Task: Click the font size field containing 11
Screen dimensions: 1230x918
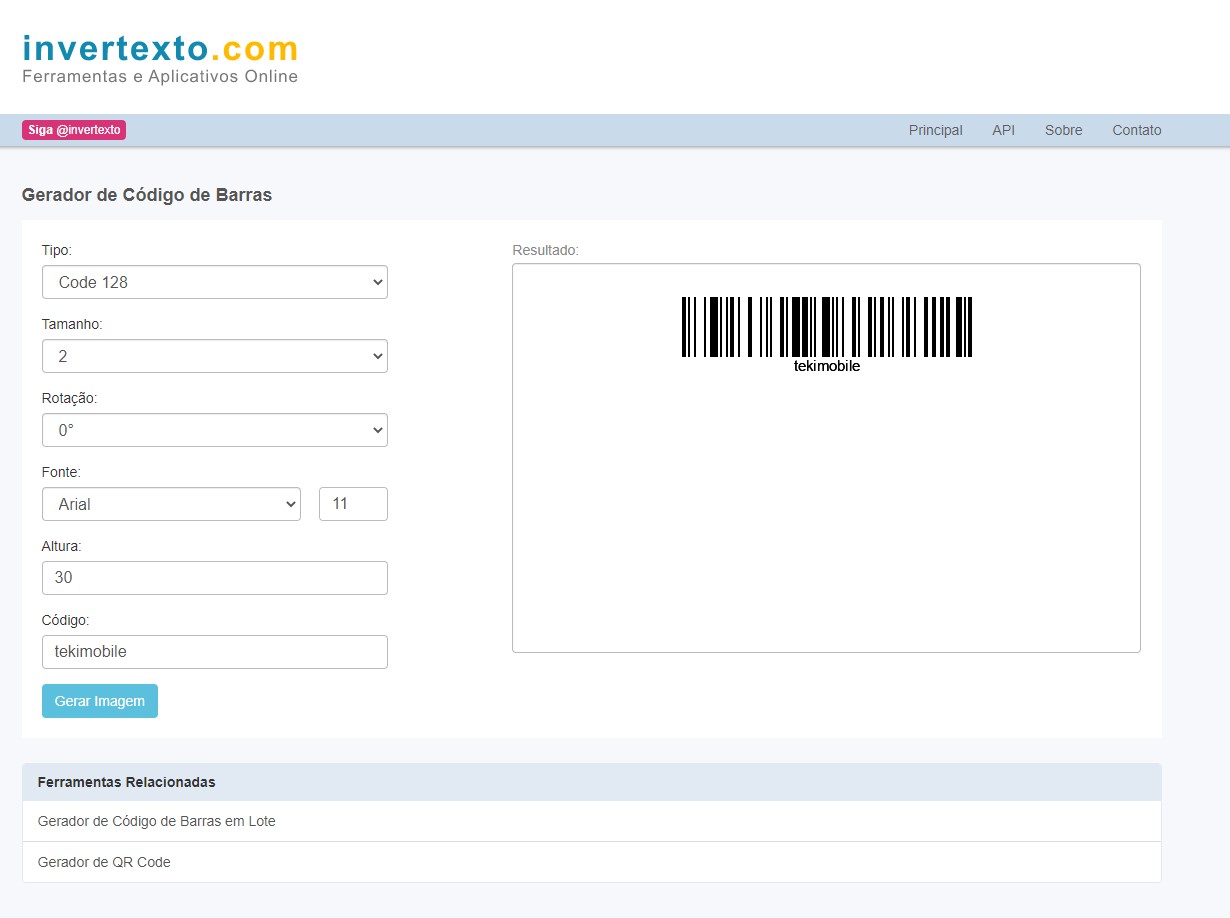Action: (353, 504)
